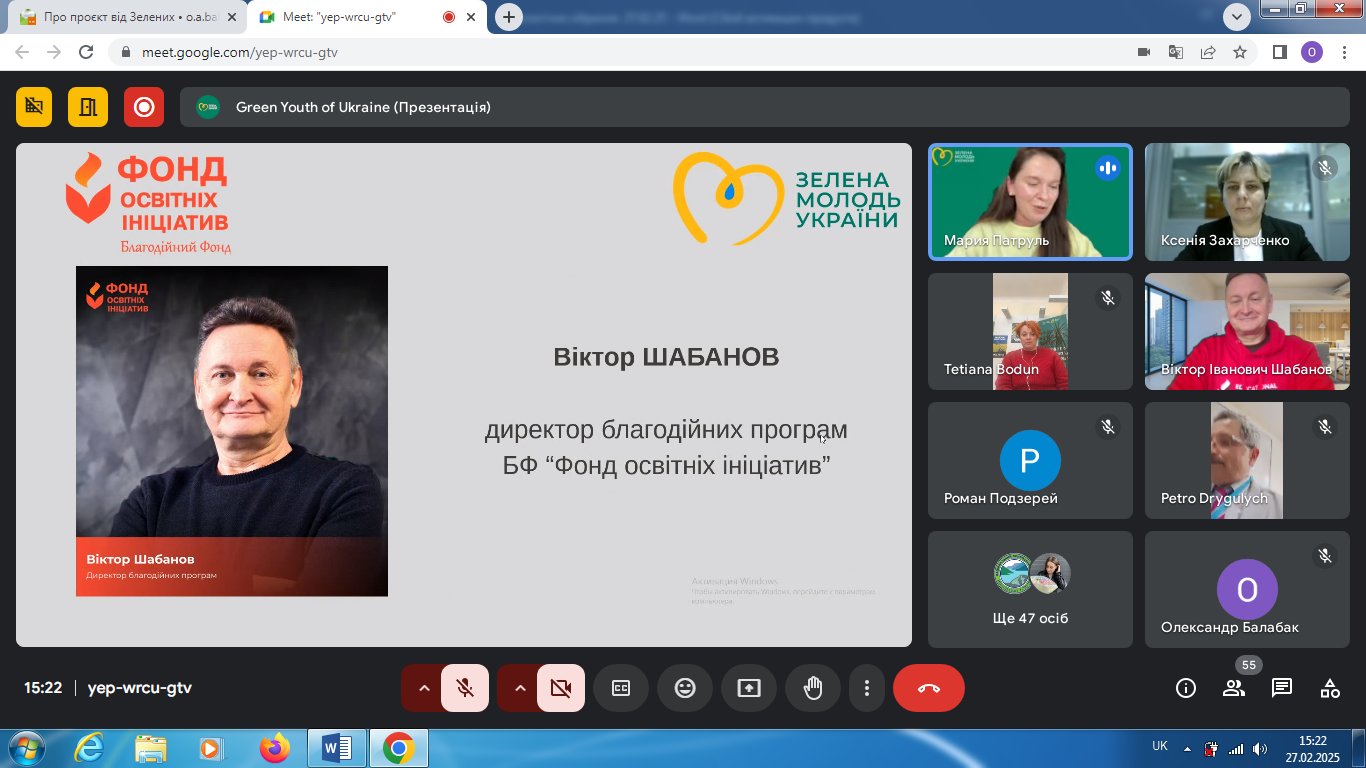
Task: Click muted mic icon on Petro Drygulych tile
Action: pyautogui.click(x=1325, y=427)
